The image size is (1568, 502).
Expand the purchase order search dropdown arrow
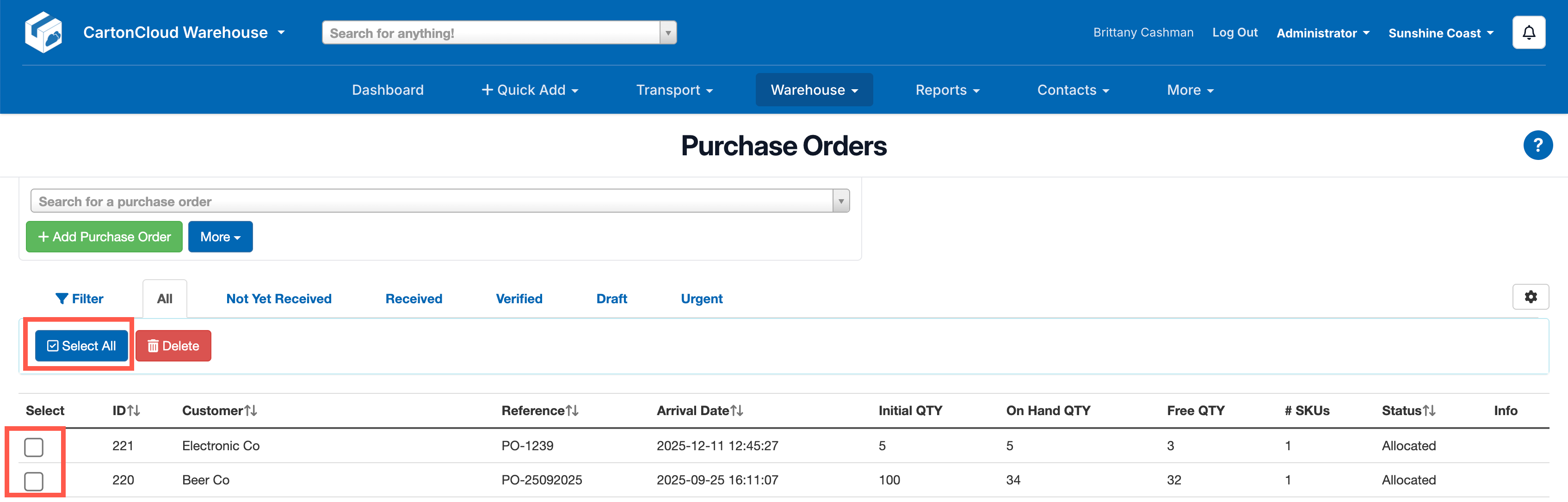point(840,202)
